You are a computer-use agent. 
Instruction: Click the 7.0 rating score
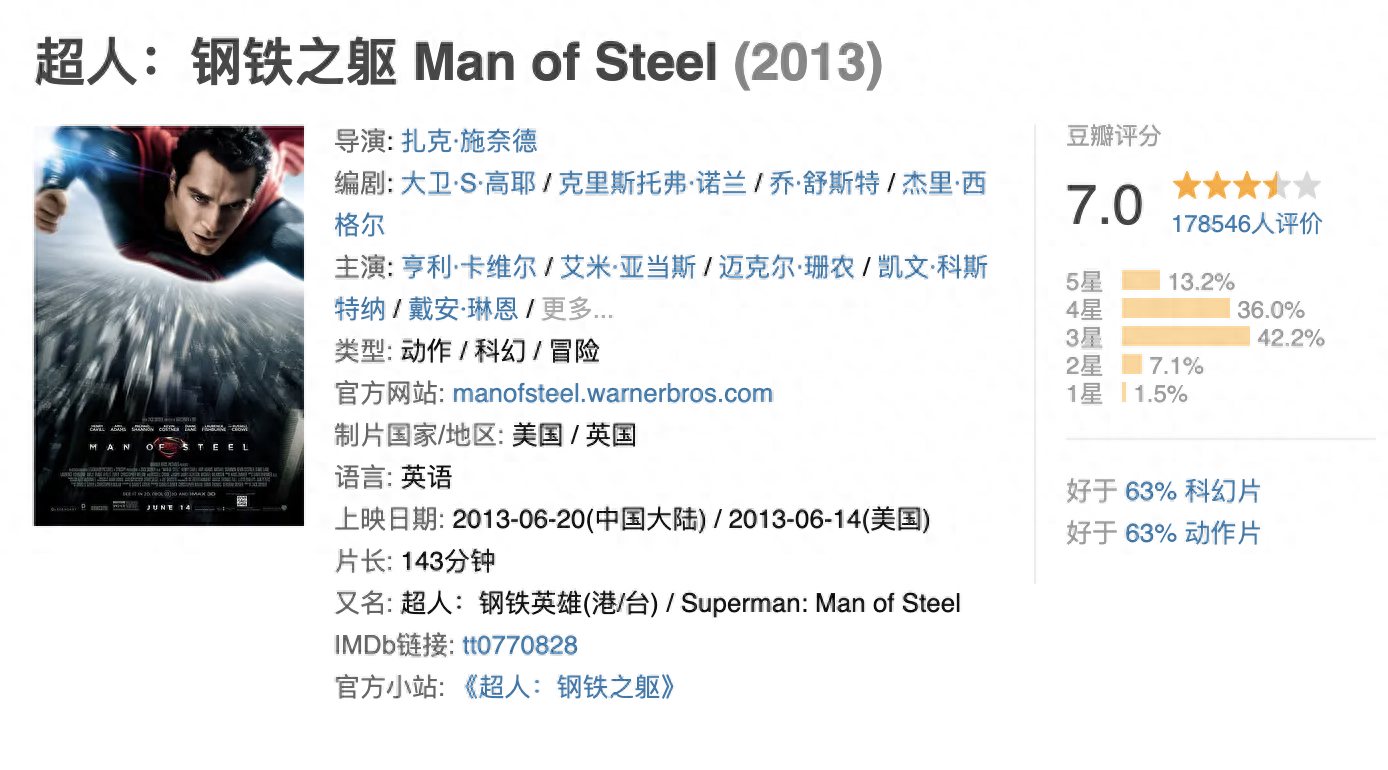point(1104,205)
